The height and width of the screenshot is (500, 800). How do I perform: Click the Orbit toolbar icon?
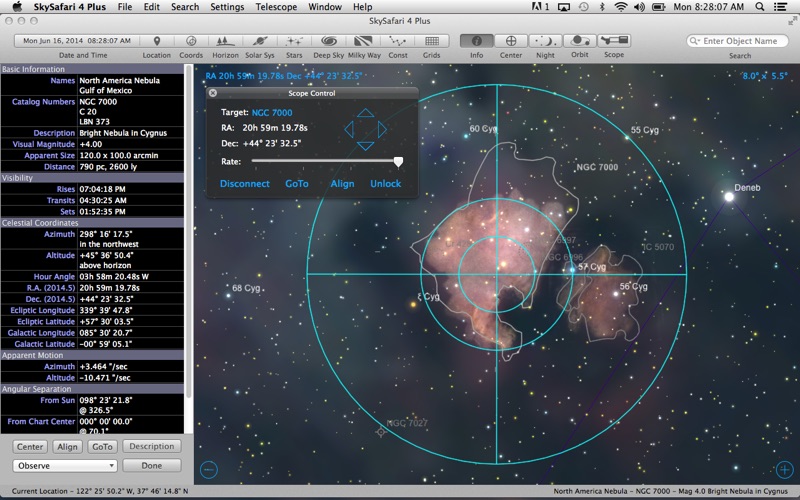click(578, 41)
